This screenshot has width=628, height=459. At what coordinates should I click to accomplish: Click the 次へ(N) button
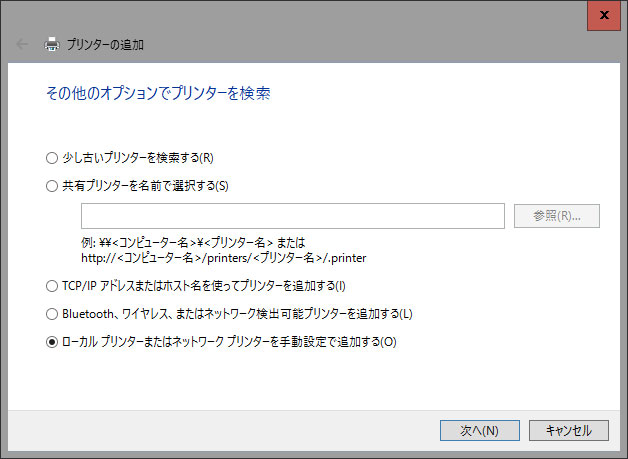tap(480, 431)
